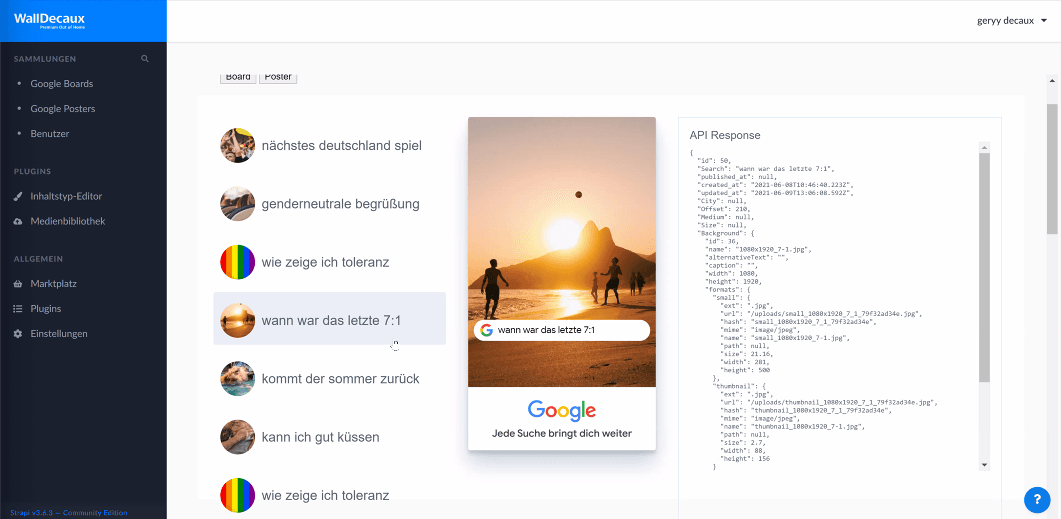Click the Inhaltstyp-Editor brush icon

click(18, 196)
